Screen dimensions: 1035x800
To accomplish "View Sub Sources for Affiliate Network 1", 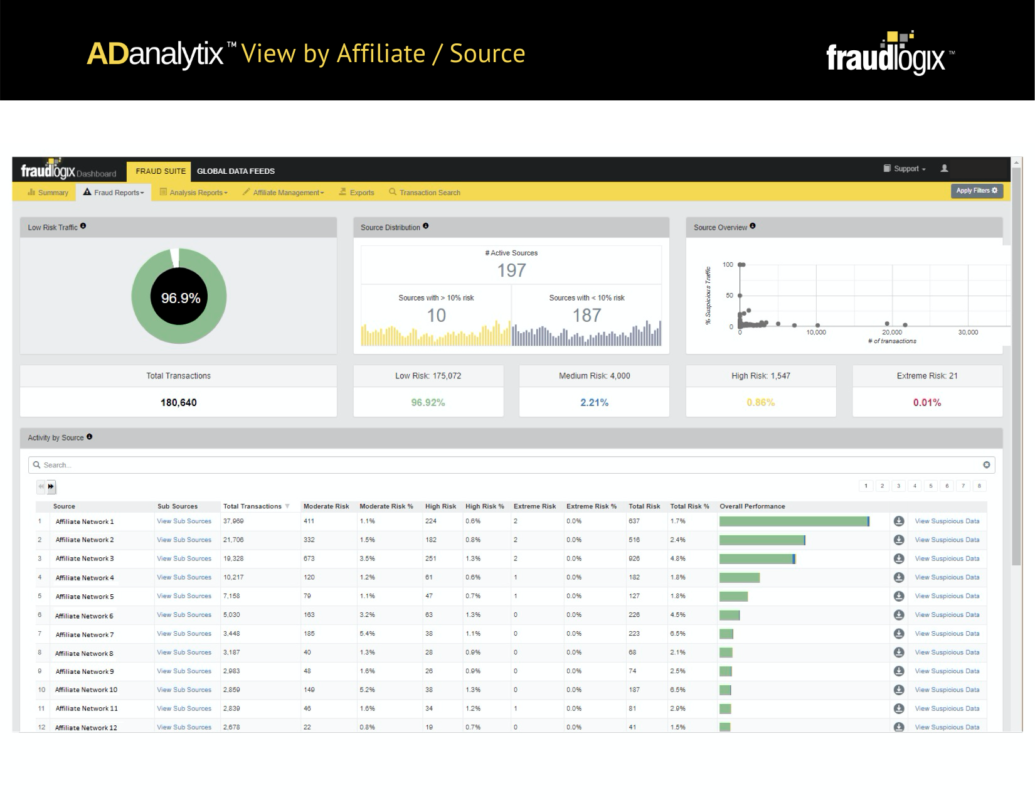I will pyautogui.click(x=184, y=521).
